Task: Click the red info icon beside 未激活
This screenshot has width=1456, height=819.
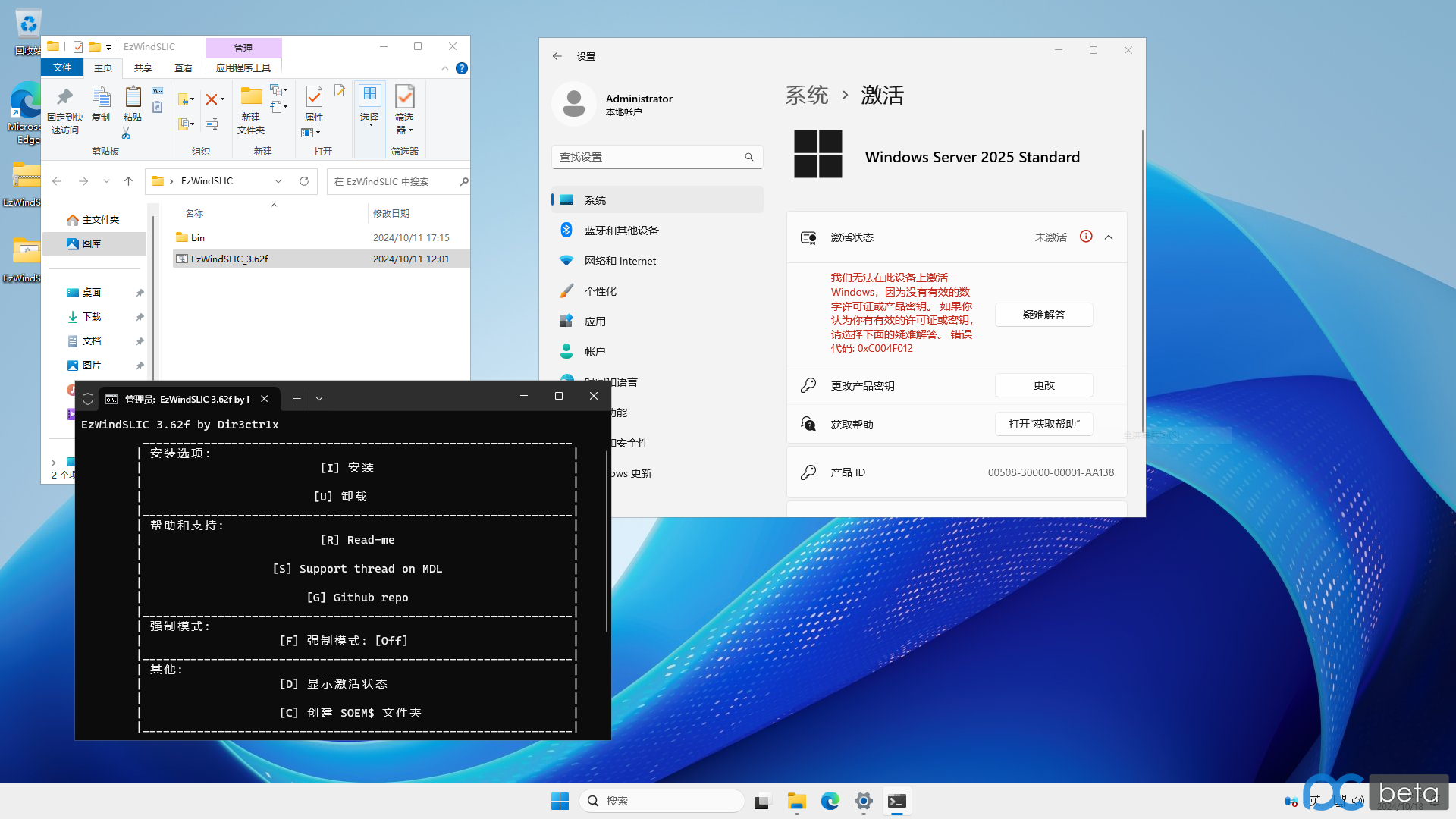Action: 1086,237
